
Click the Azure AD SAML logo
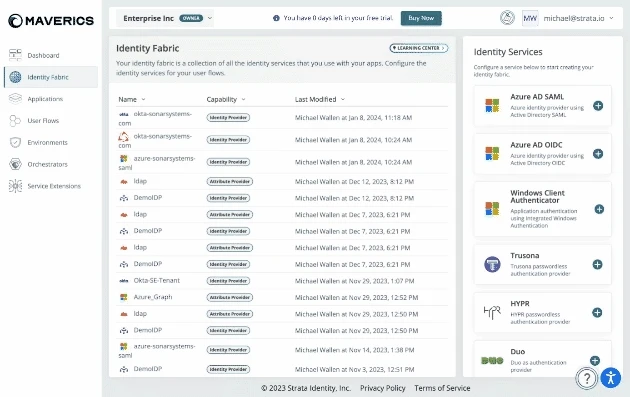(492, 106)
